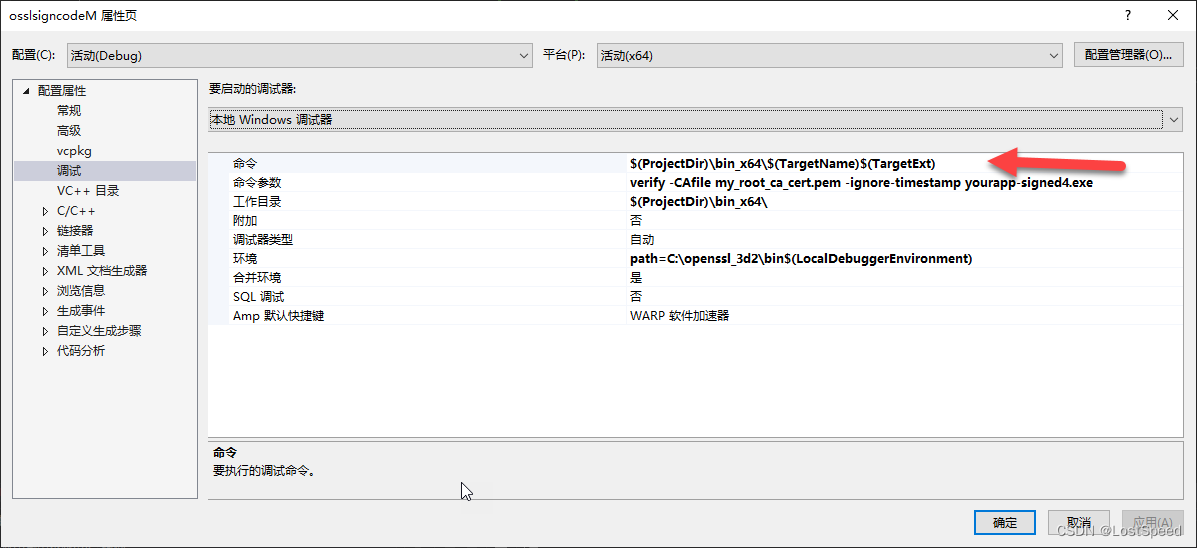This screenshot has height=548, width=1197.
Task: Select vcpkg in the property tree
Action: (x=74, y=150)
